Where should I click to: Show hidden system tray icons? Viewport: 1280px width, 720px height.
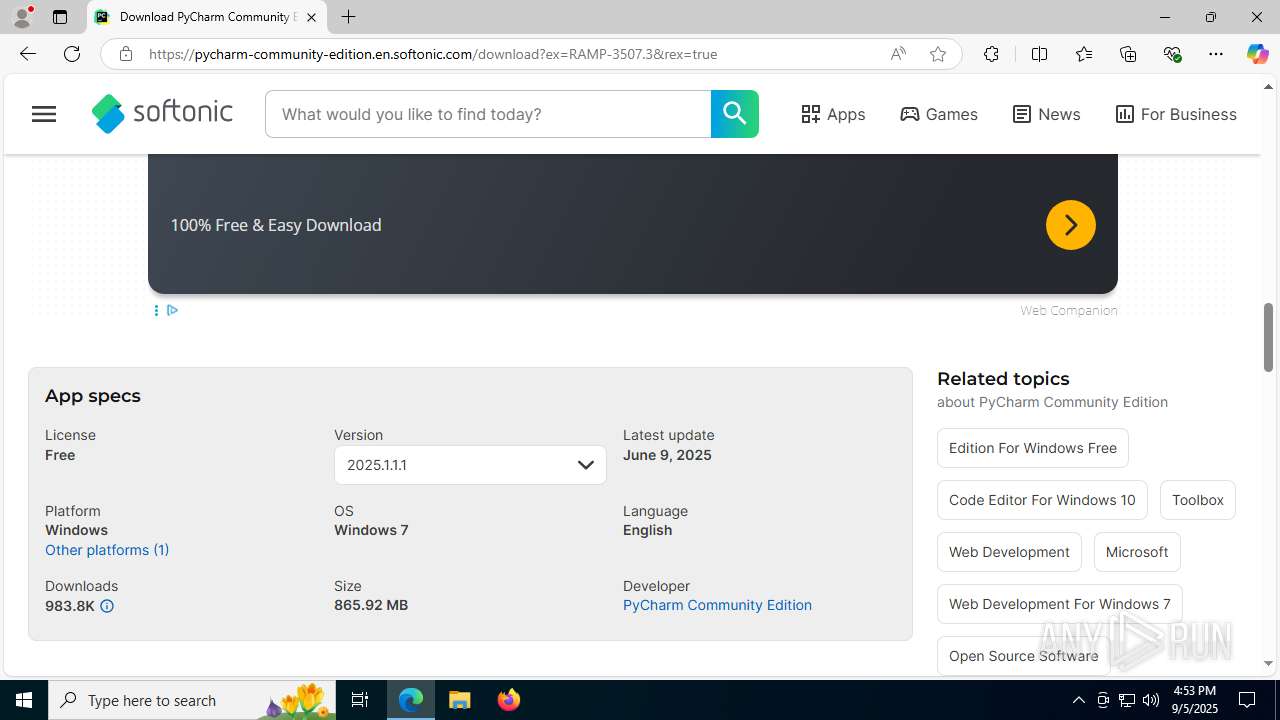[1078, 700]
